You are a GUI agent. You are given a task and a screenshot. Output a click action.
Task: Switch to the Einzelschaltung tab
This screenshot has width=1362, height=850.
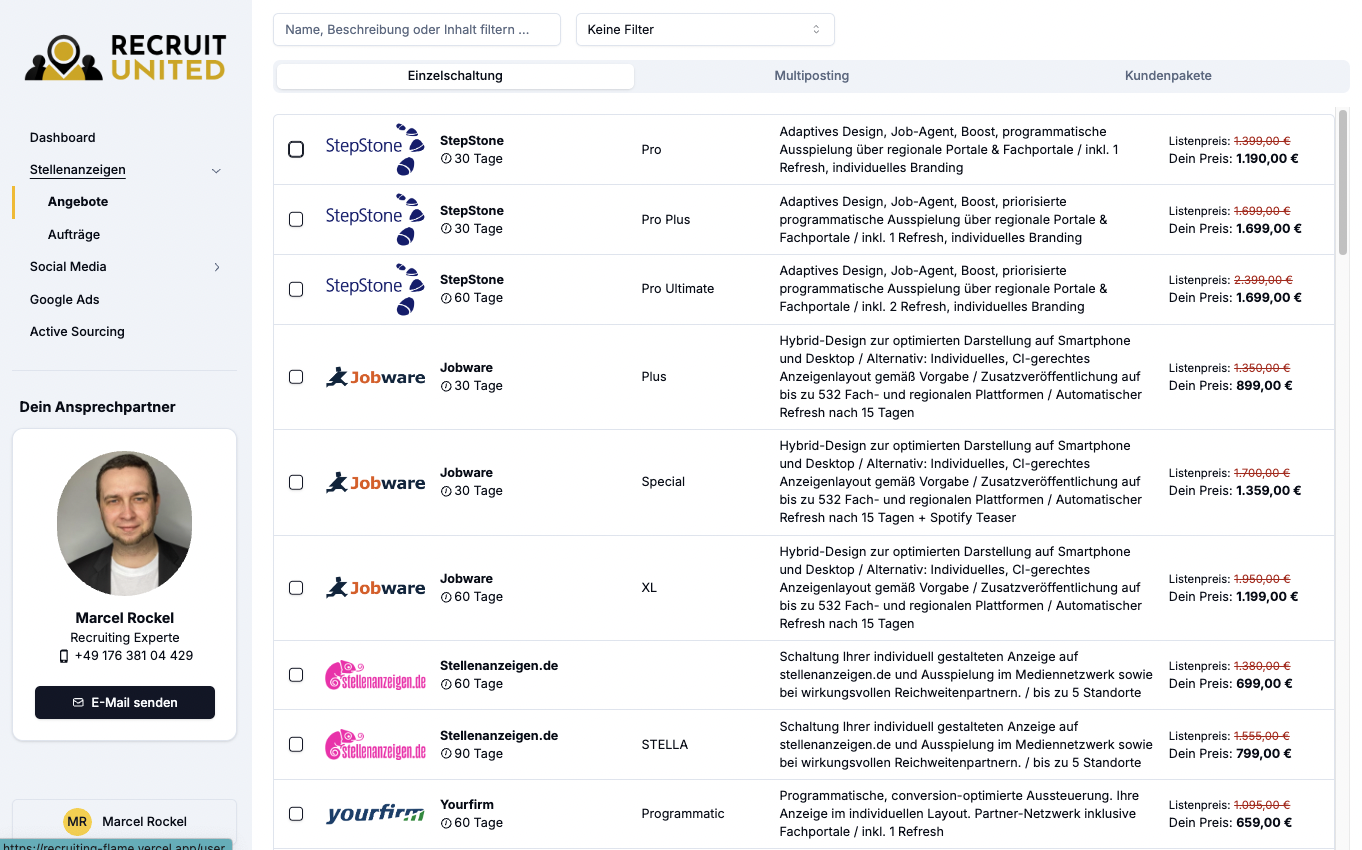(x=455, y=76)
